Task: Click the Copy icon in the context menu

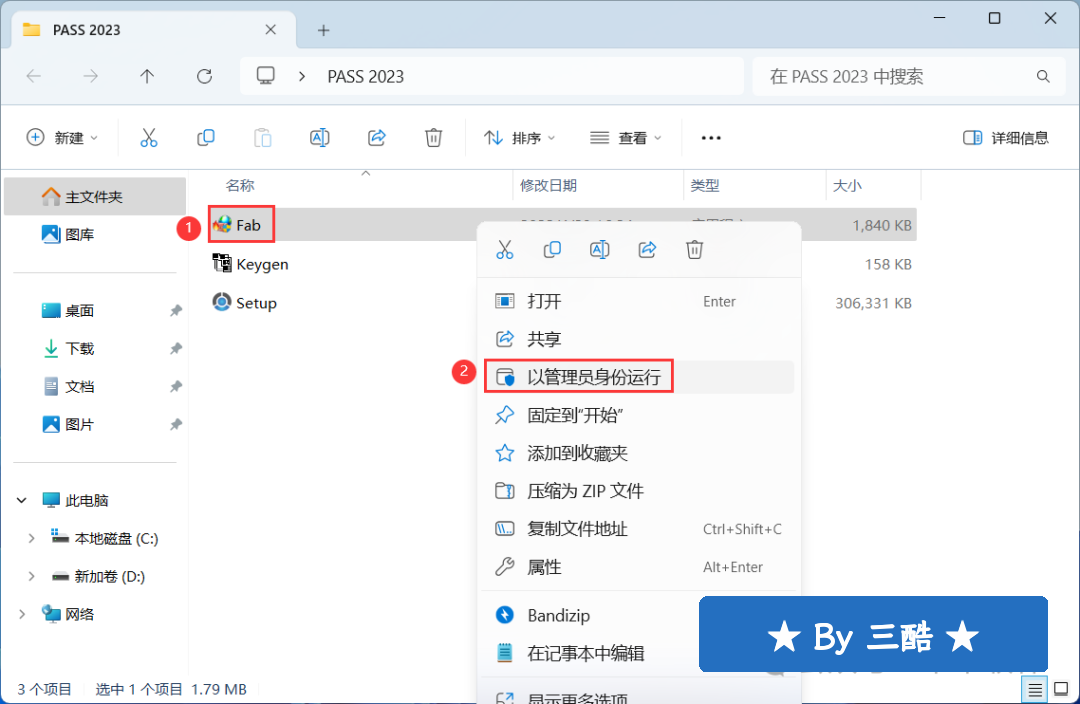Action: pos(552,249)
